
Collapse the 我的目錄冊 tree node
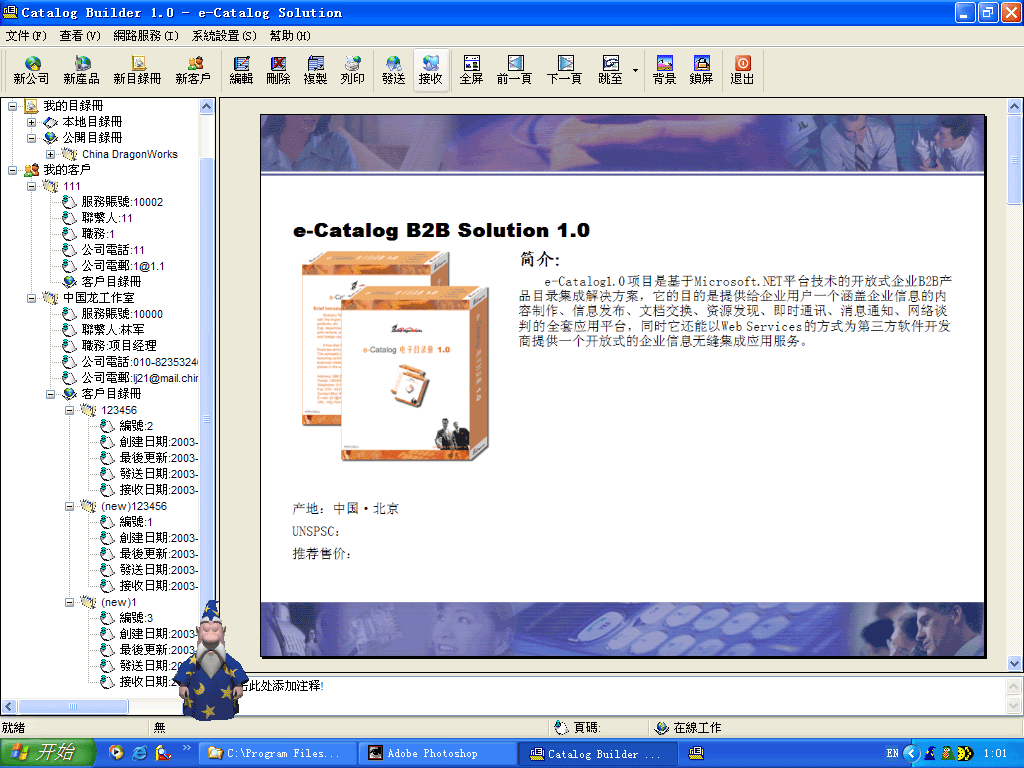click(x=12, y=106)
